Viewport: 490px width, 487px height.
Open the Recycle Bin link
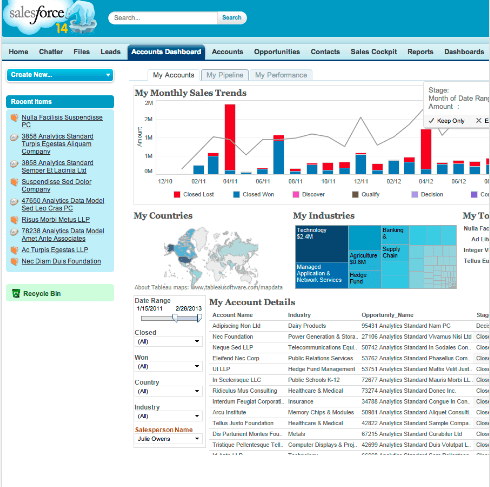(42, 294)
